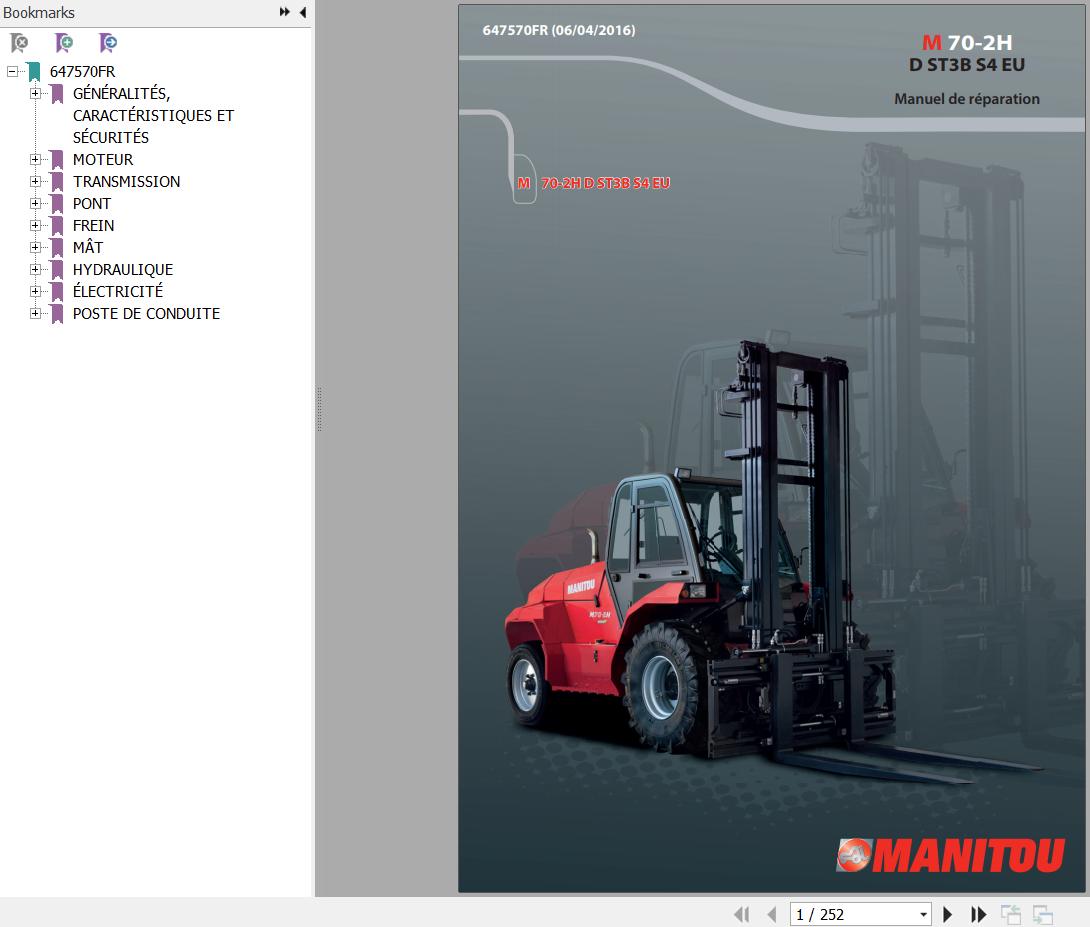Expand the GÉNÉRALITÉS, CARACTÉRISTIQUES ET SÉCURITÉS bookmark

point(35,93)
